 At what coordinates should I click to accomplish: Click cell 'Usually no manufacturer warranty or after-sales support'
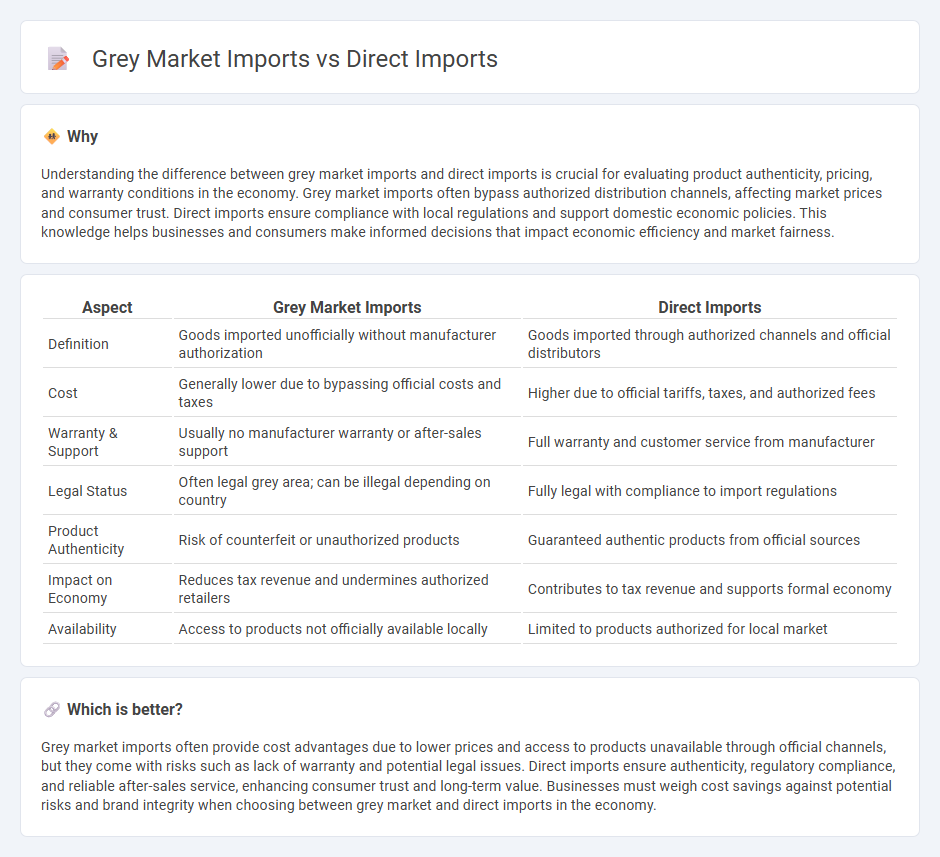tap(347, 442)
